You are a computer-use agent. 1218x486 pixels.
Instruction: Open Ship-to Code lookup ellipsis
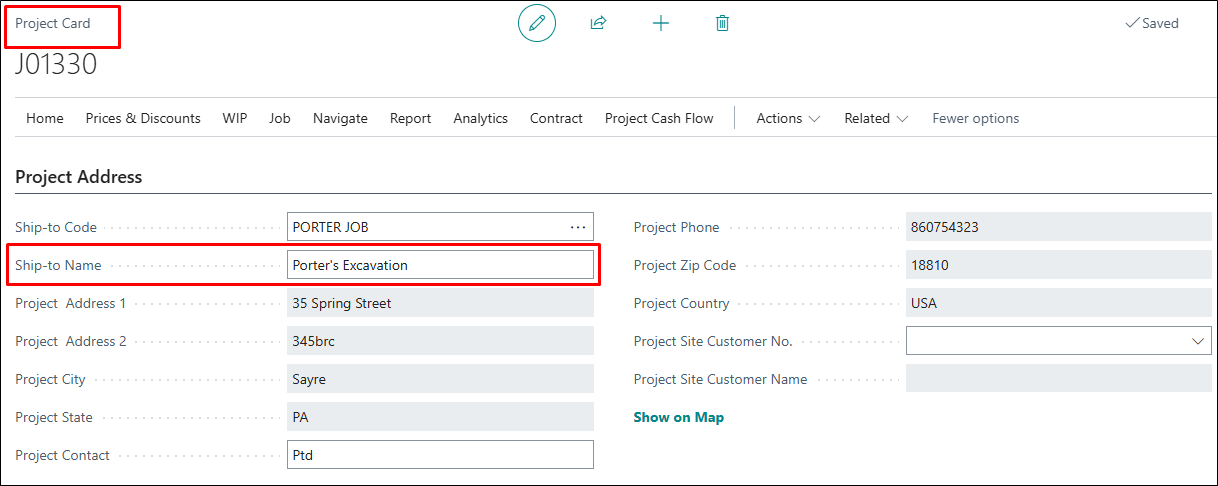(578, 227)
